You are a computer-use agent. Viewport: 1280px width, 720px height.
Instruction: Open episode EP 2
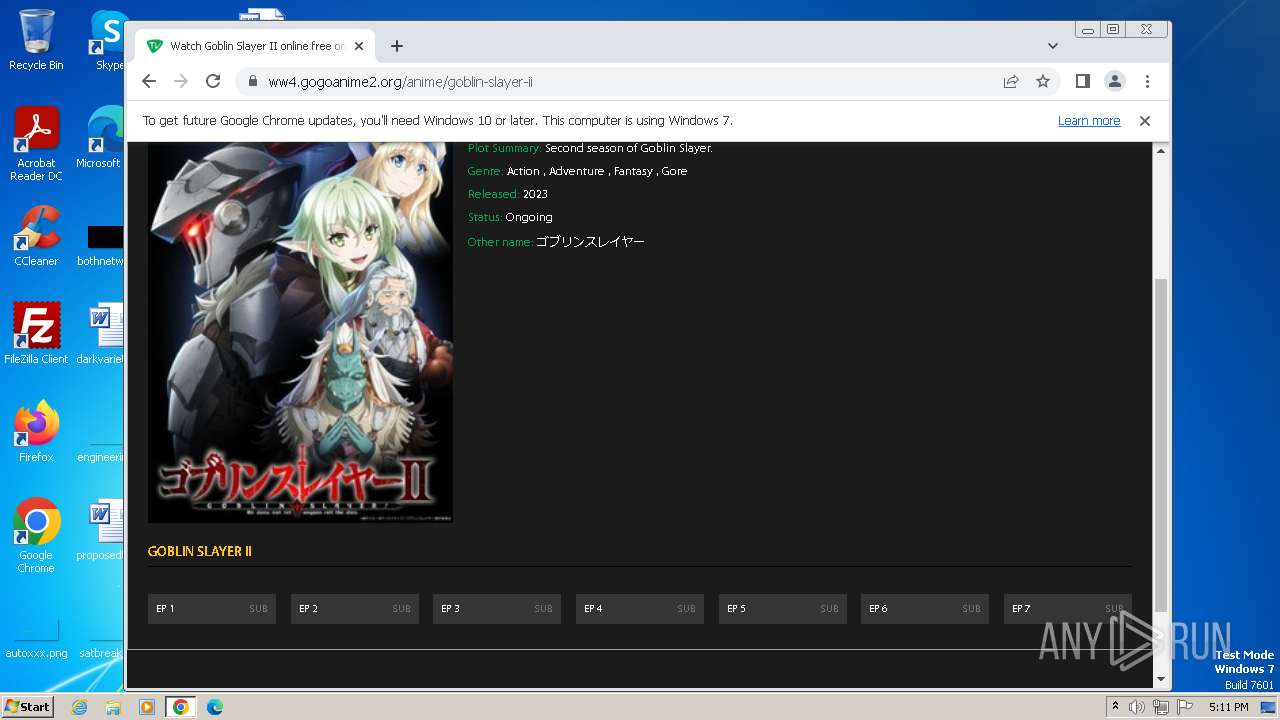point(355,609)
